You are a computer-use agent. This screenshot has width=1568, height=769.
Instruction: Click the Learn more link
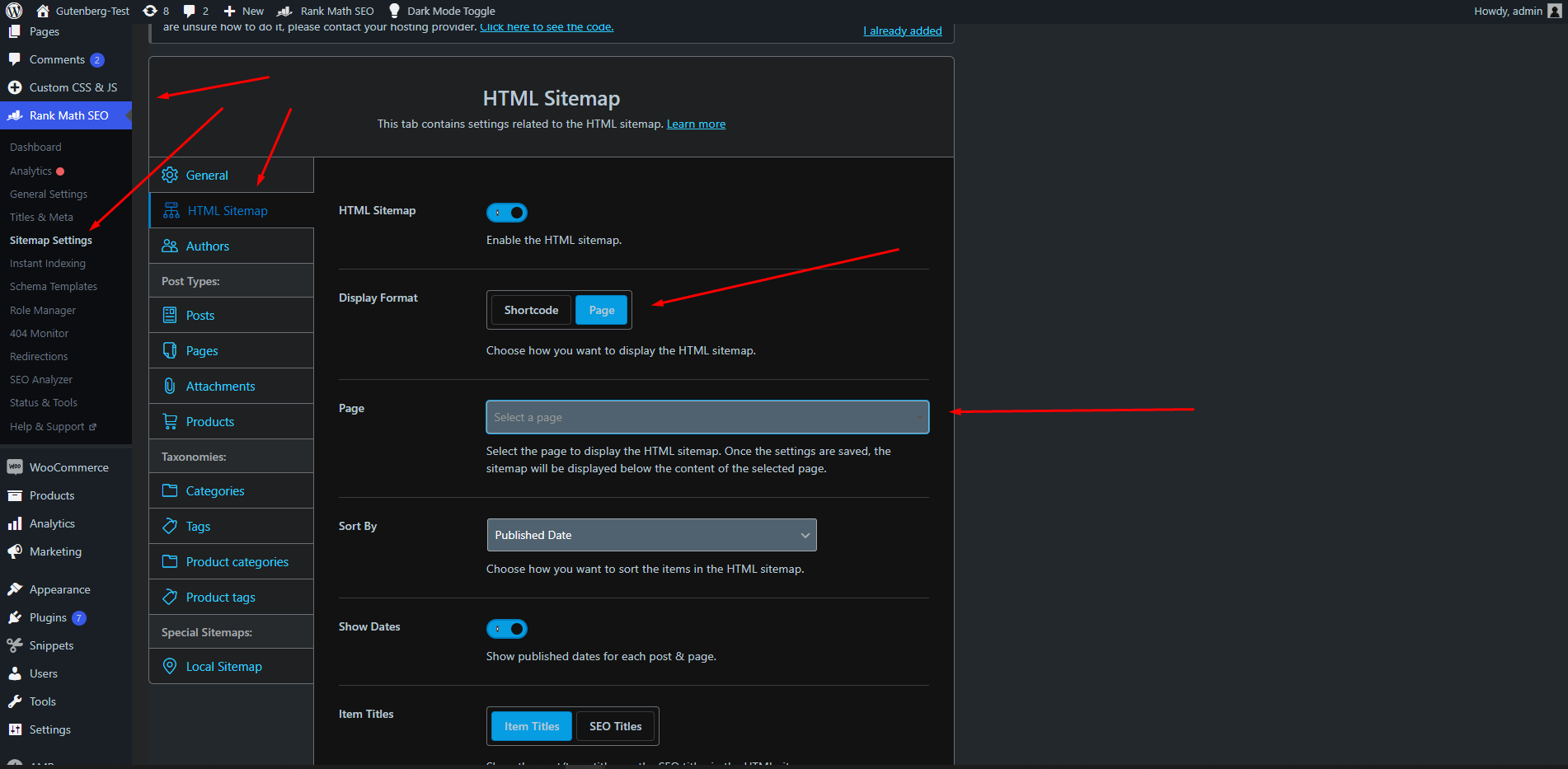tap(696, 124)
